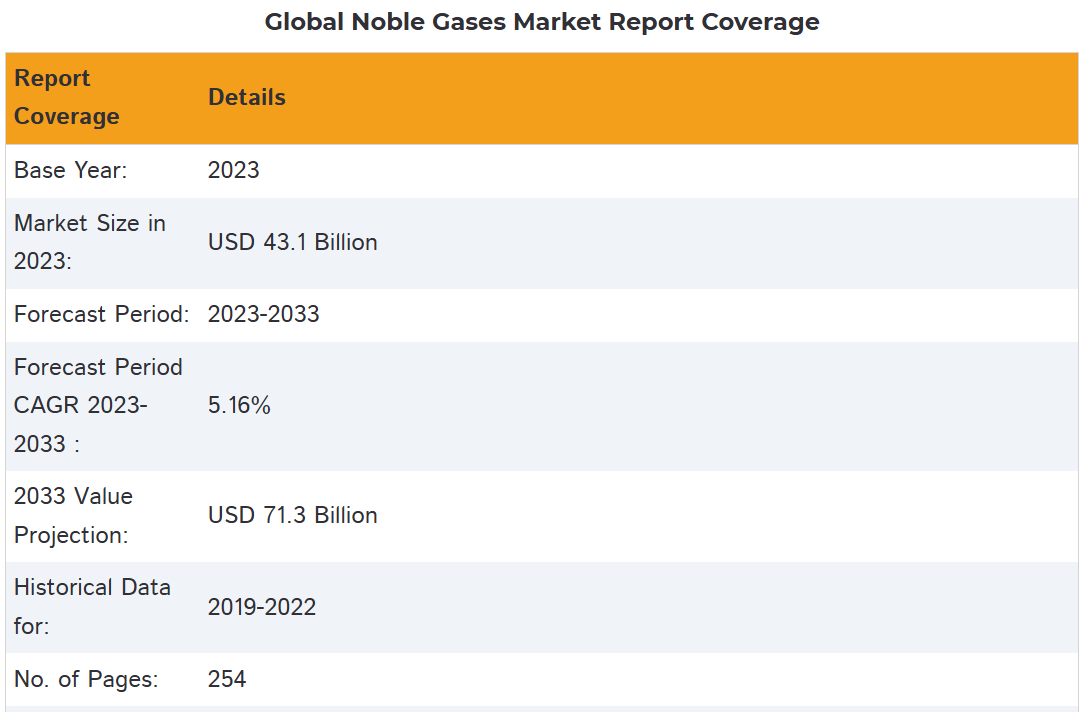The image size is (1084, 712).
Task: Click the 'Market Size in 2023:' label
Action: click(90, 243)
